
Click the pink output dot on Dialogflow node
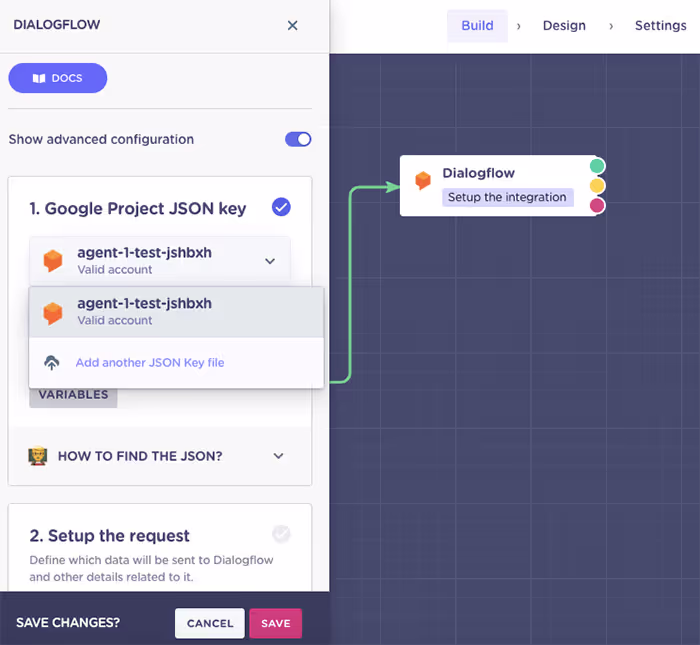pyautogui.click(x=597, y=205)
